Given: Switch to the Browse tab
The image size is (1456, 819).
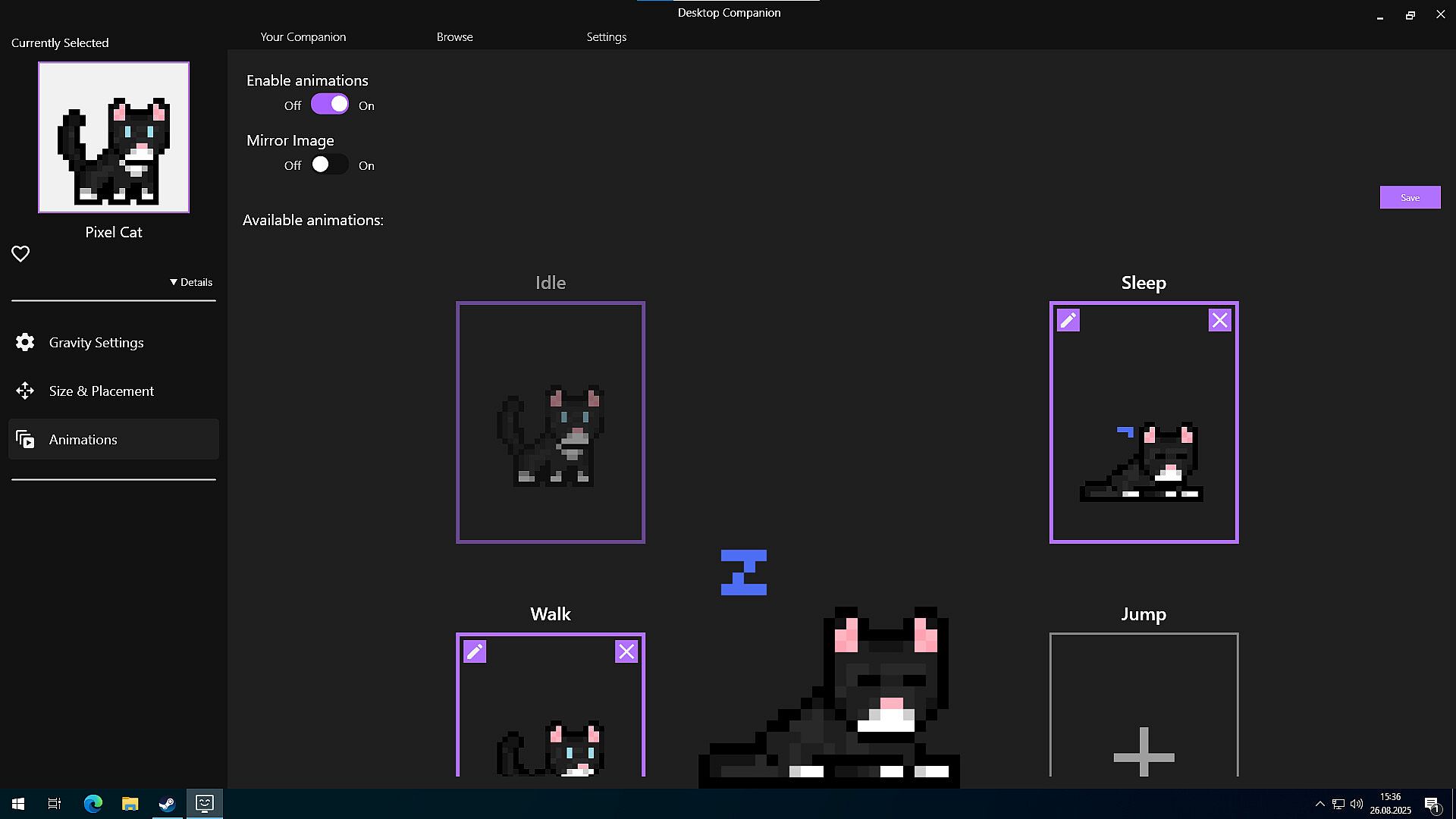Looking at the screenshot, I should (454, 37).
